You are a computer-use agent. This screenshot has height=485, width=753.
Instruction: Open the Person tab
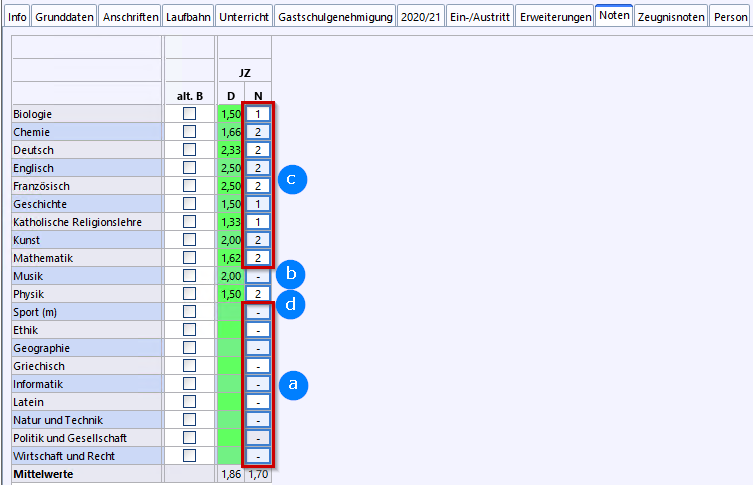[x=730, y=17]
